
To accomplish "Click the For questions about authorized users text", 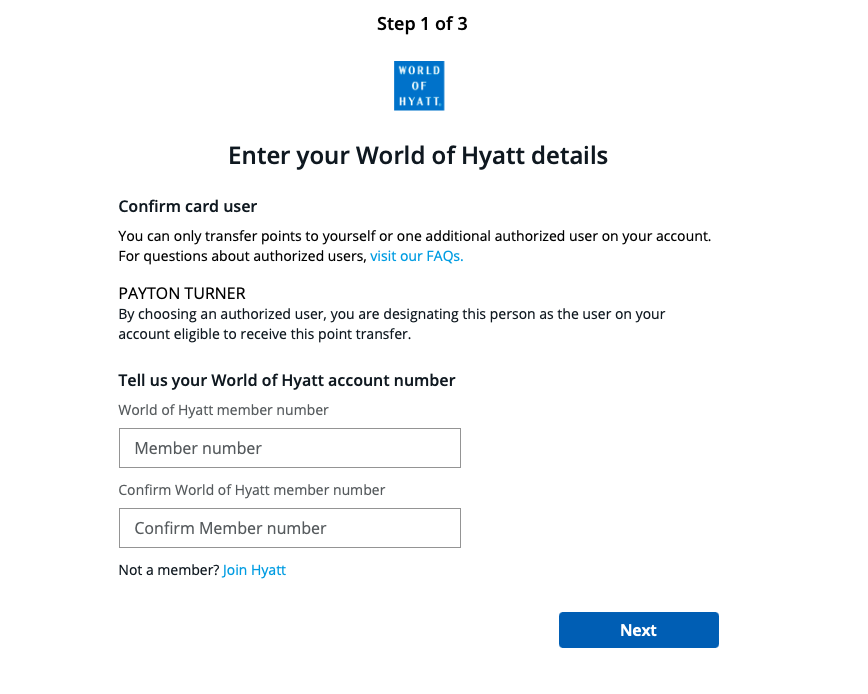I will [243, 256].
